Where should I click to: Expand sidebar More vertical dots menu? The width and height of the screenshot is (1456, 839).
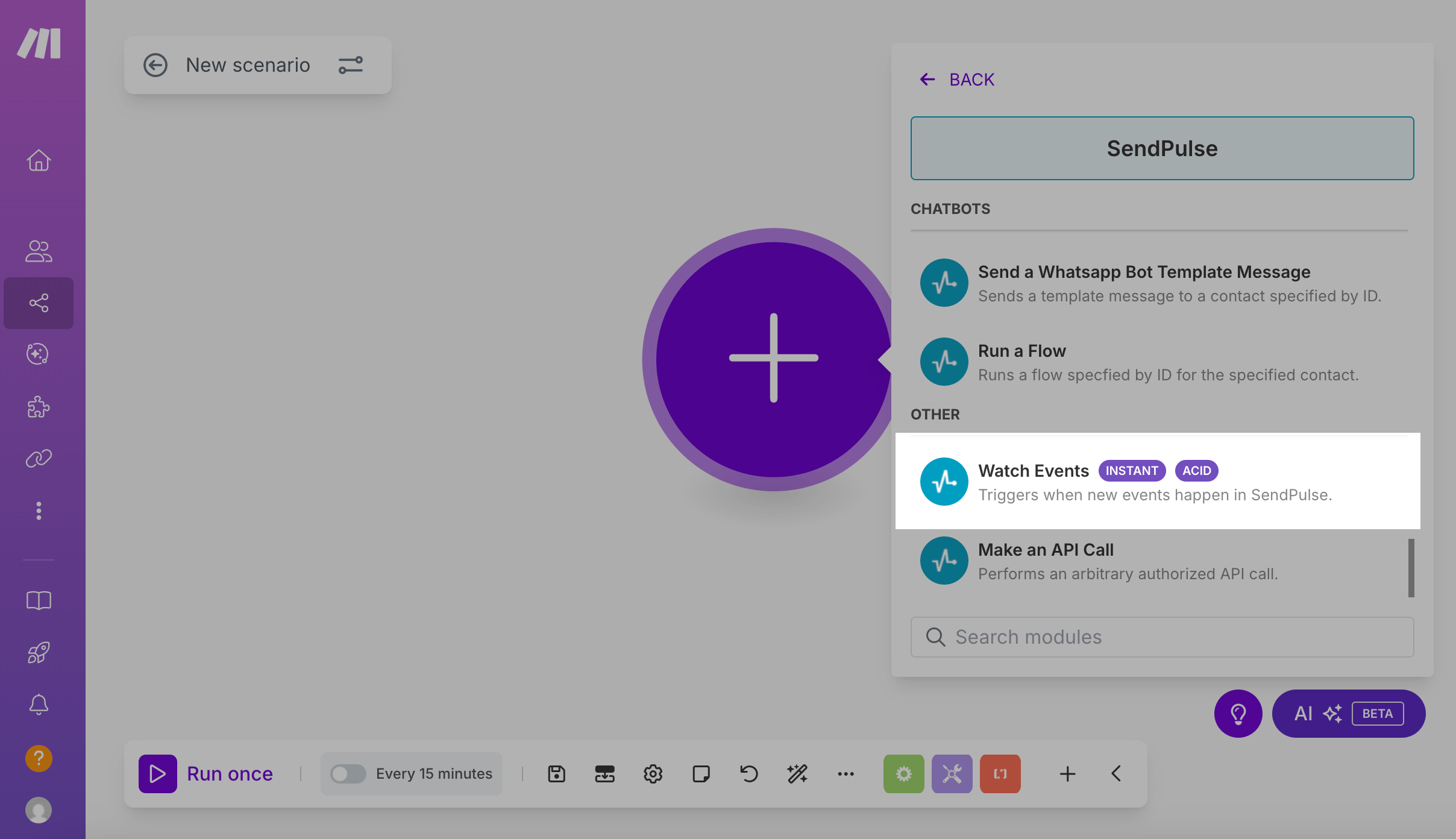[39, 511]
